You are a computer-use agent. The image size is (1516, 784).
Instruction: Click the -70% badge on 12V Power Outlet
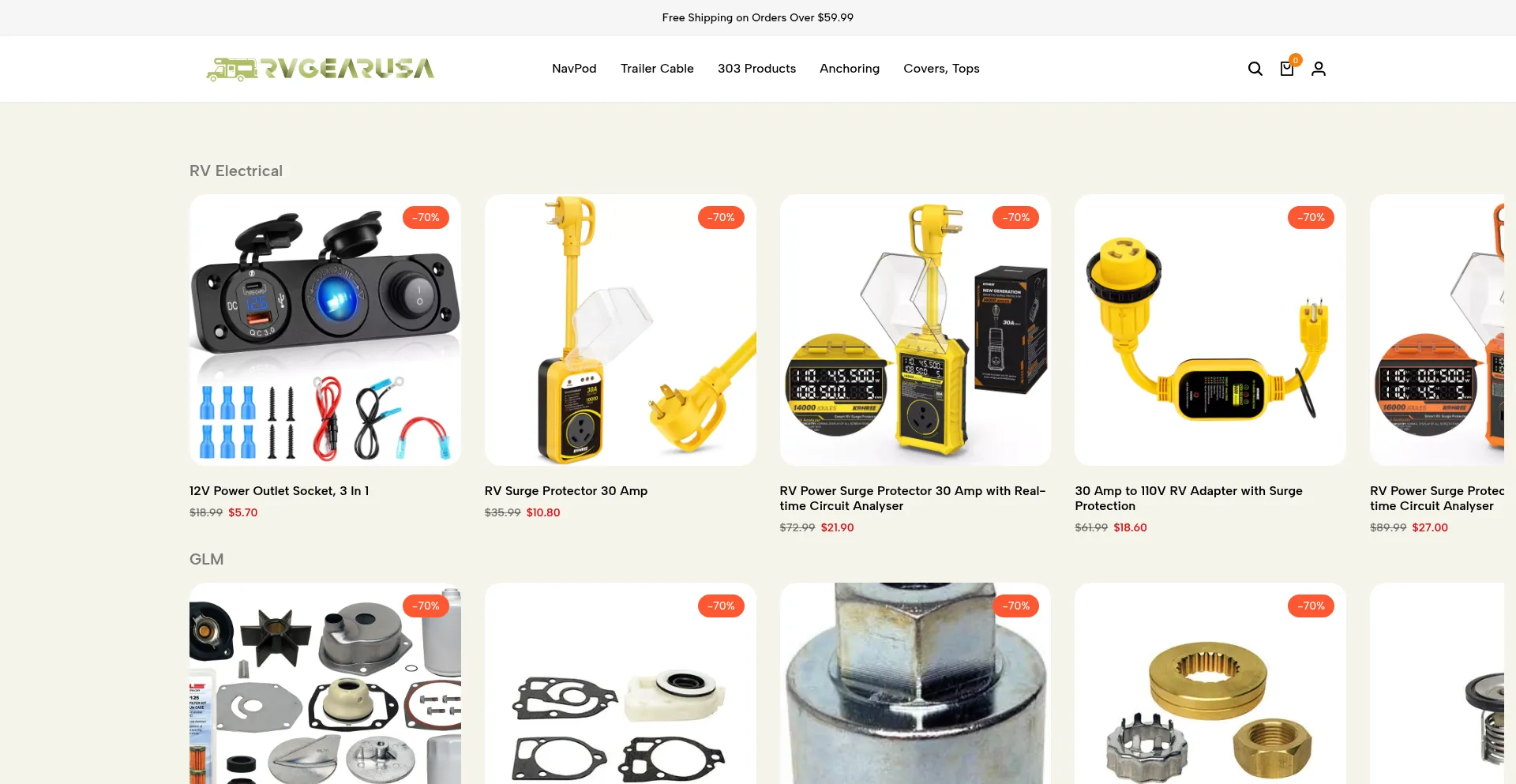coord(426,217)
